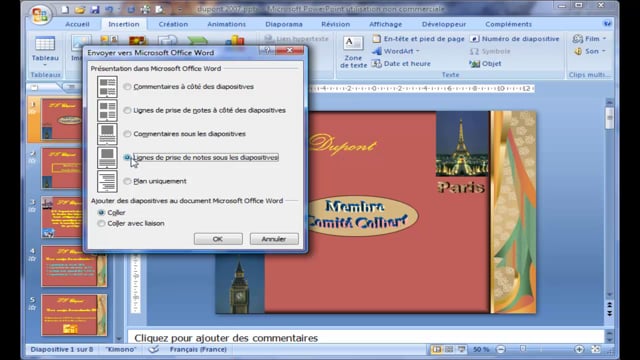Select Lignes de prise de notes à côté

click(x=127, y=110)
